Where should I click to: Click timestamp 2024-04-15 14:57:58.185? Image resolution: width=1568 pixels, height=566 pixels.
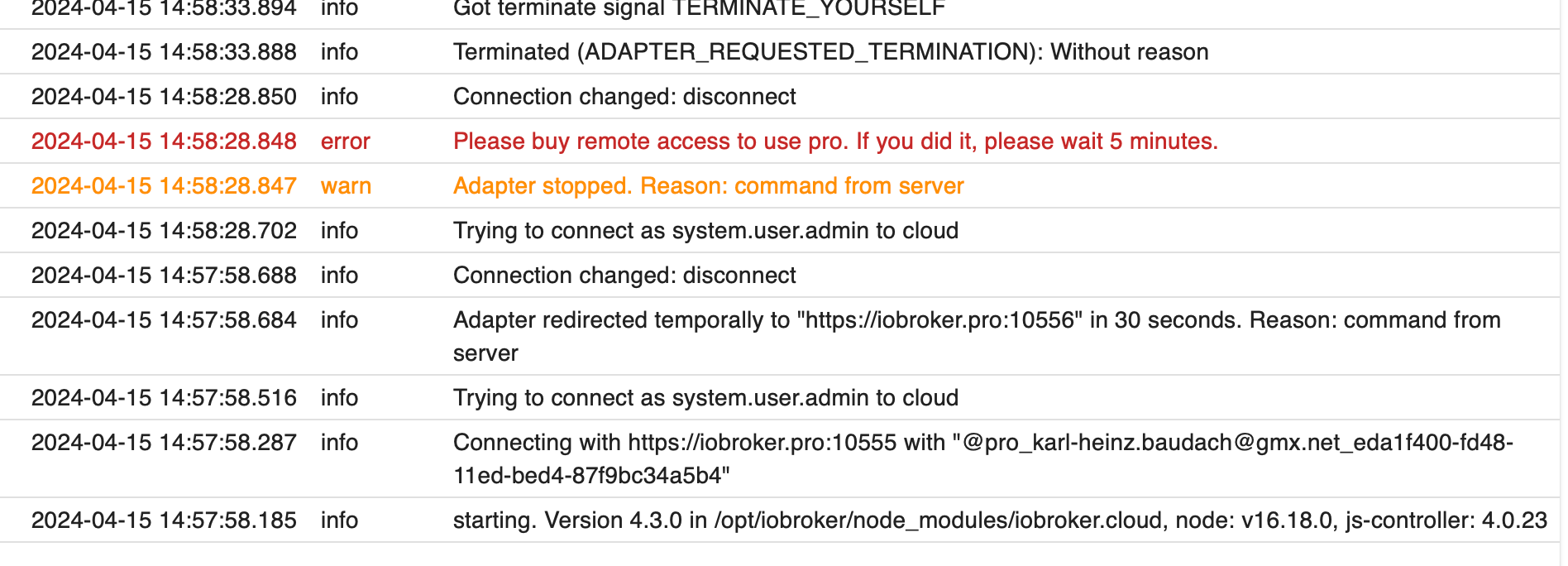[x=164, y=520]
